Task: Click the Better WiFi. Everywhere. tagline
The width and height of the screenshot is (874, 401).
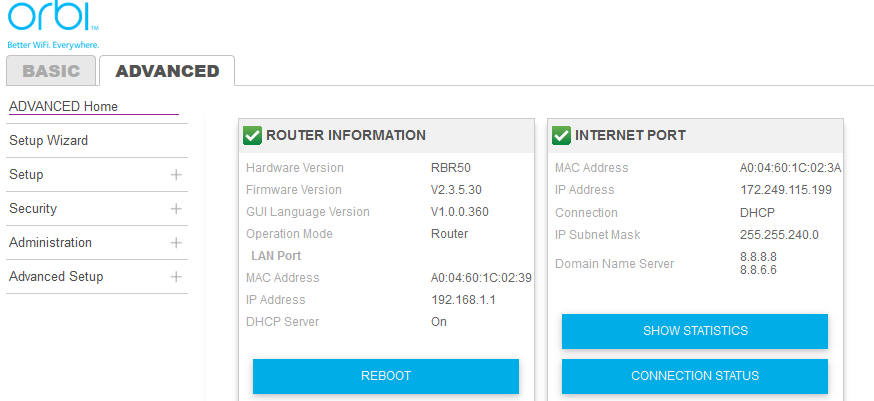Action: pyautogui.click(x=53, y=45)
